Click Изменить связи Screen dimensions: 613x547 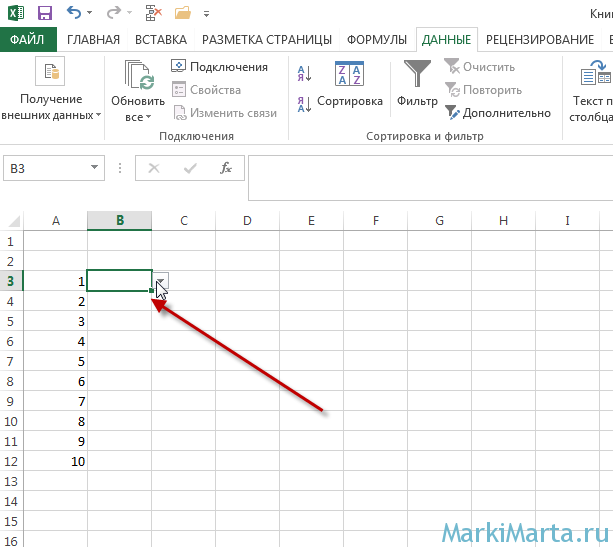tap(225, 113)
